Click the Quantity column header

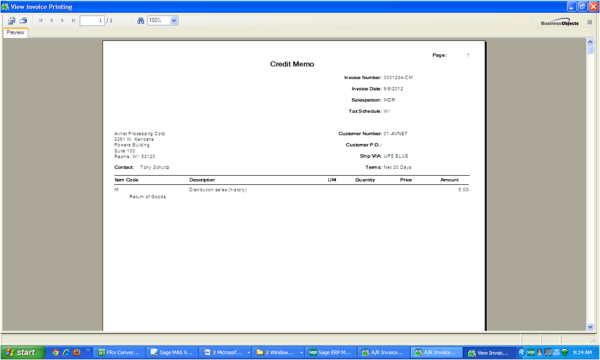[365, 180]
